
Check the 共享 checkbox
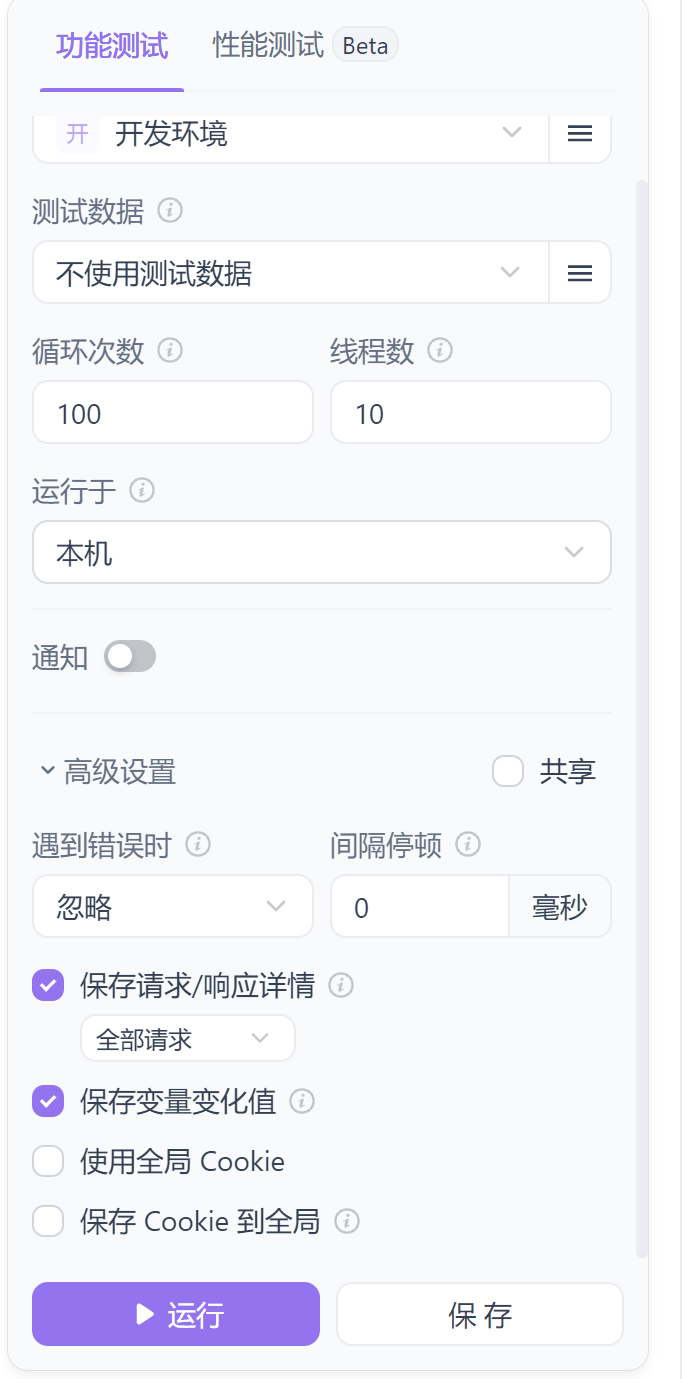pos(508,771)
